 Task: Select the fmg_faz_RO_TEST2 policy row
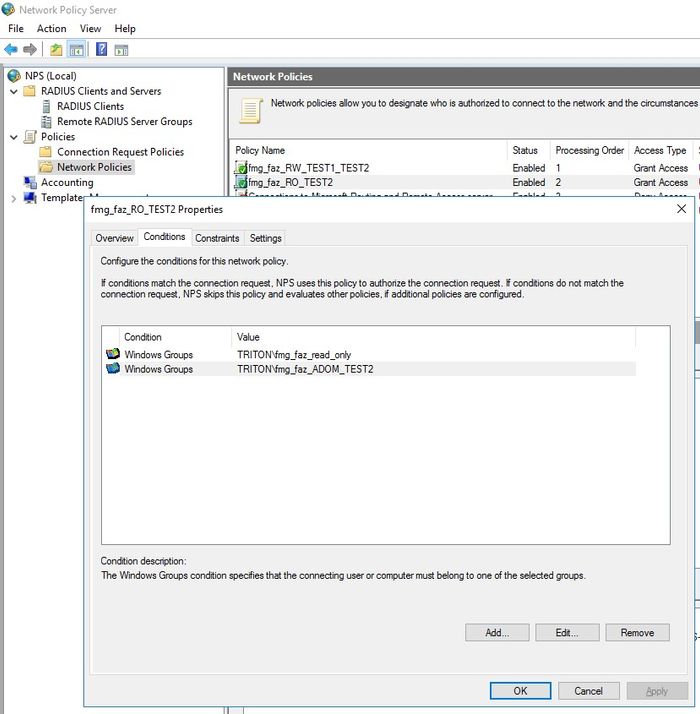466,182
